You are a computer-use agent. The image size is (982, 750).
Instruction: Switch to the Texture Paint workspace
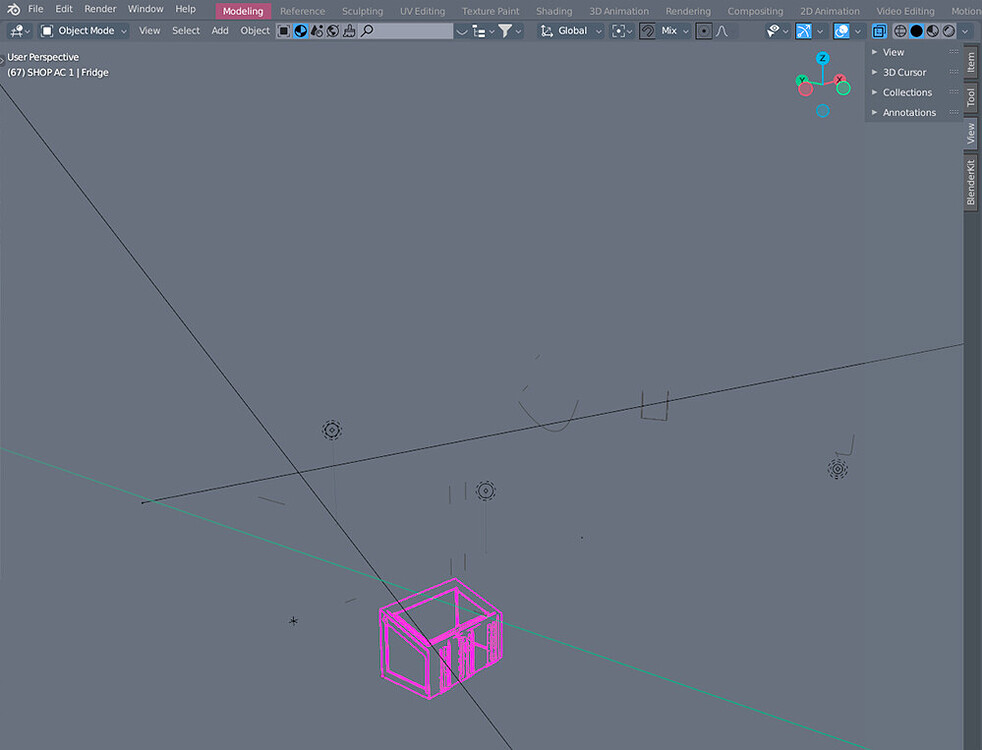pyautogui.click(x=490, y=11)
